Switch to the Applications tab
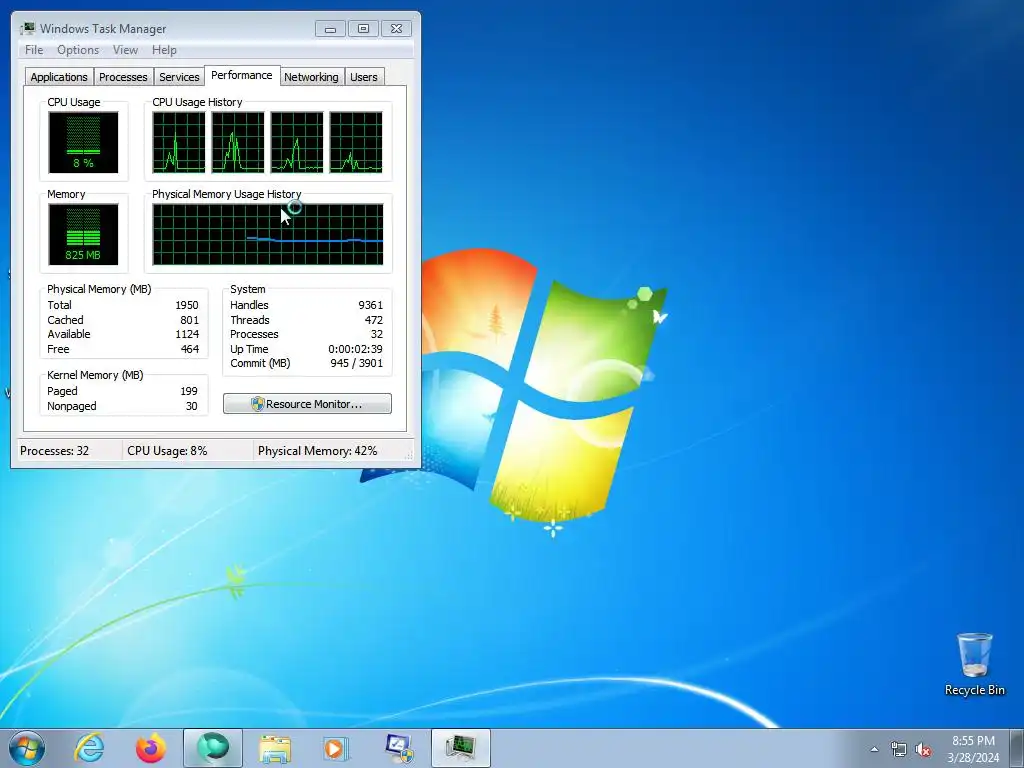The image size is (1024, 768). (59, 76)
